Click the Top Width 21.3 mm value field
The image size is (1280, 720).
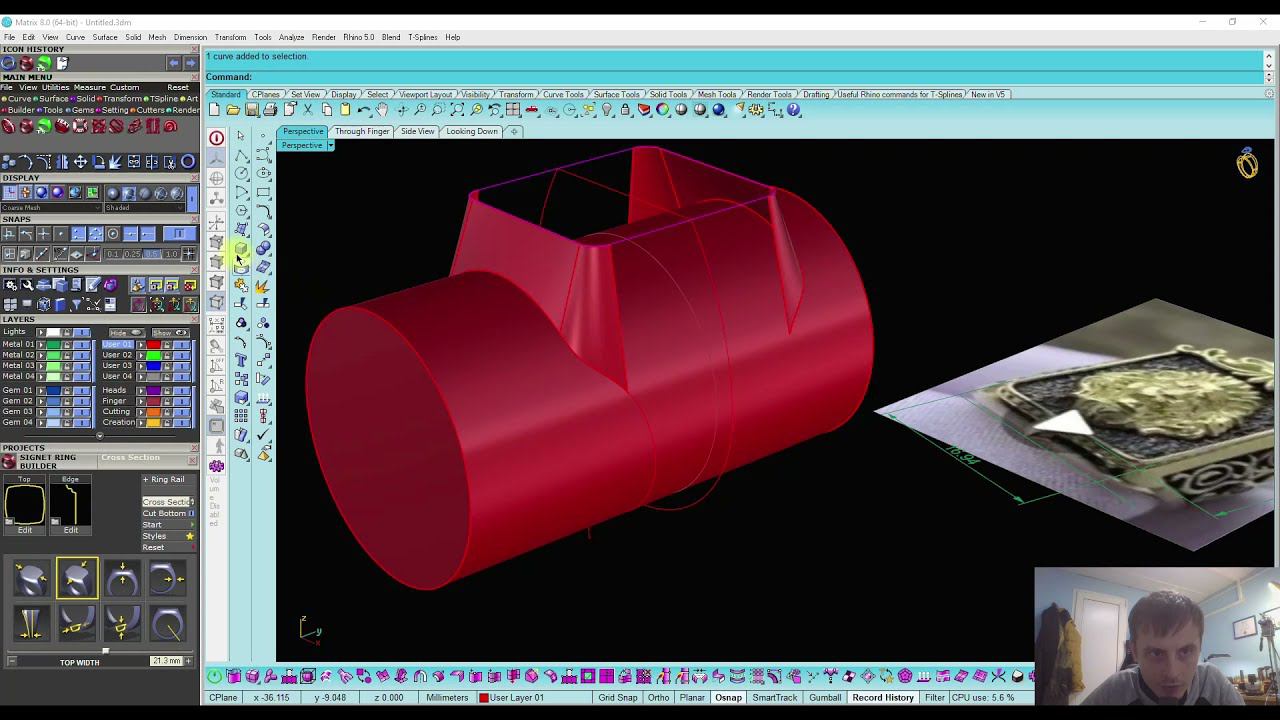[166, 662]
